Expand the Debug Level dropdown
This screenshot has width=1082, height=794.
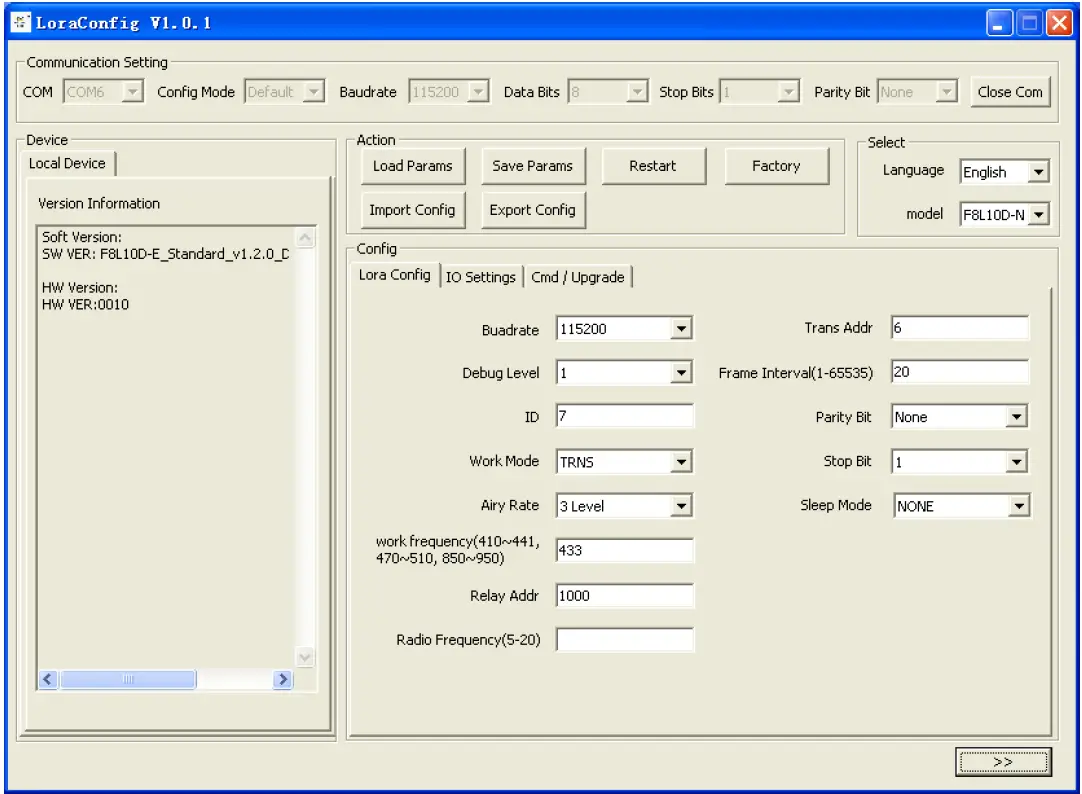681,373
